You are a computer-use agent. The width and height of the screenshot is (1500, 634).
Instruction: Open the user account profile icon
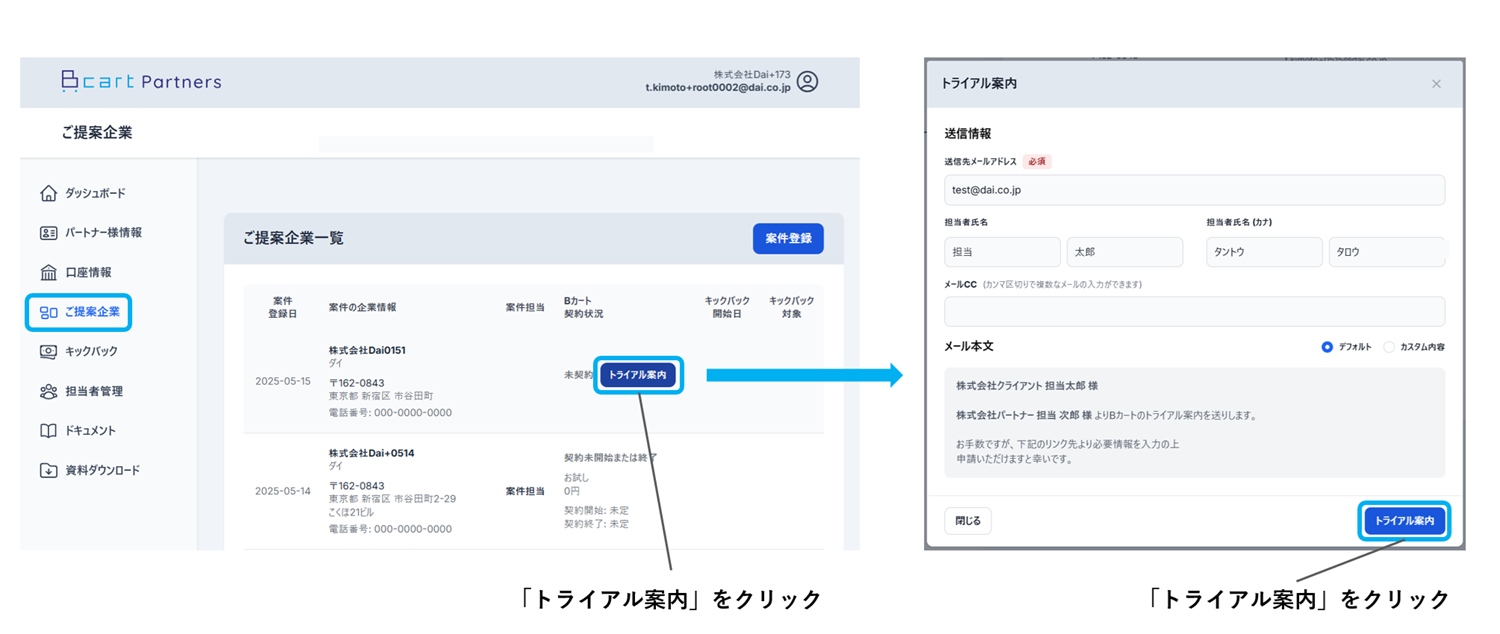[808, 82]
